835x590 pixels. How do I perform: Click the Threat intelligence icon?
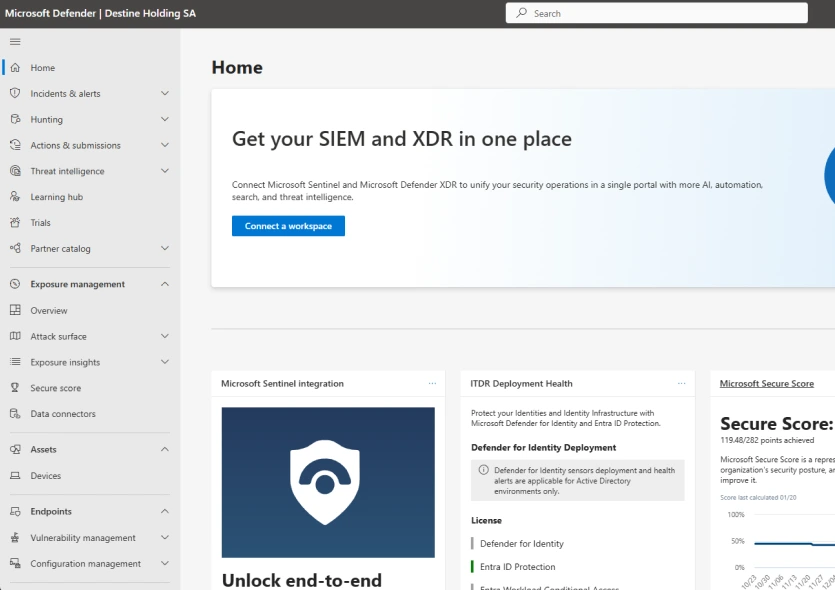pyautogui.click(x=15, y=171)
